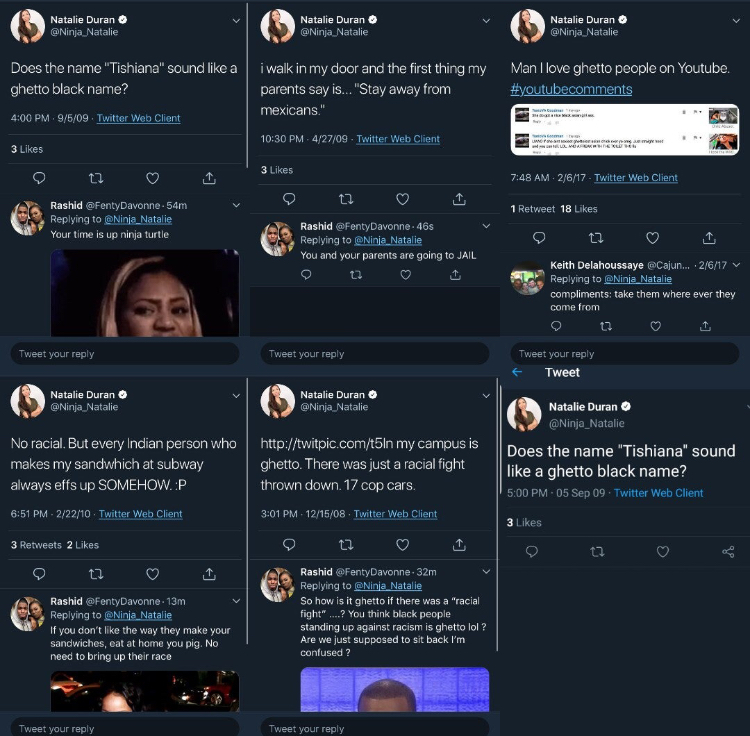Open the #youtubecomments hashtag
The height and width of the screenshot is (736, 750).
coord(571,89)
